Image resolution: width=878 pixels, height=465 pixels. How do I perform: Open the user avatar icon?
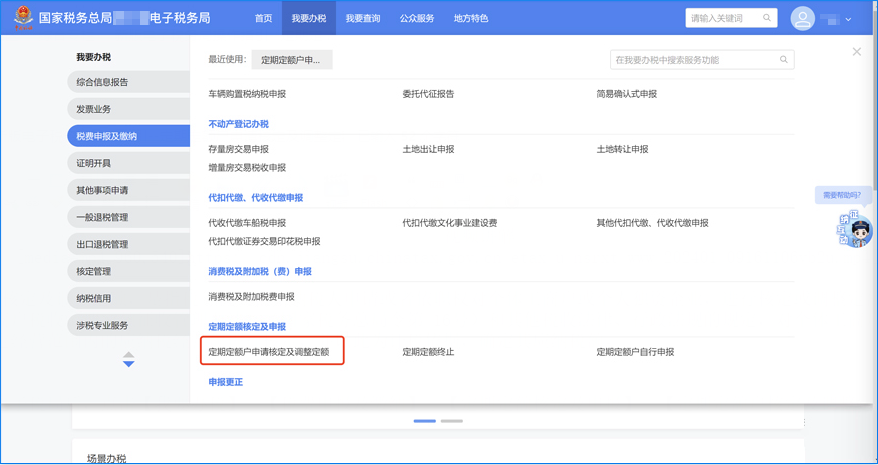[802, 19]
